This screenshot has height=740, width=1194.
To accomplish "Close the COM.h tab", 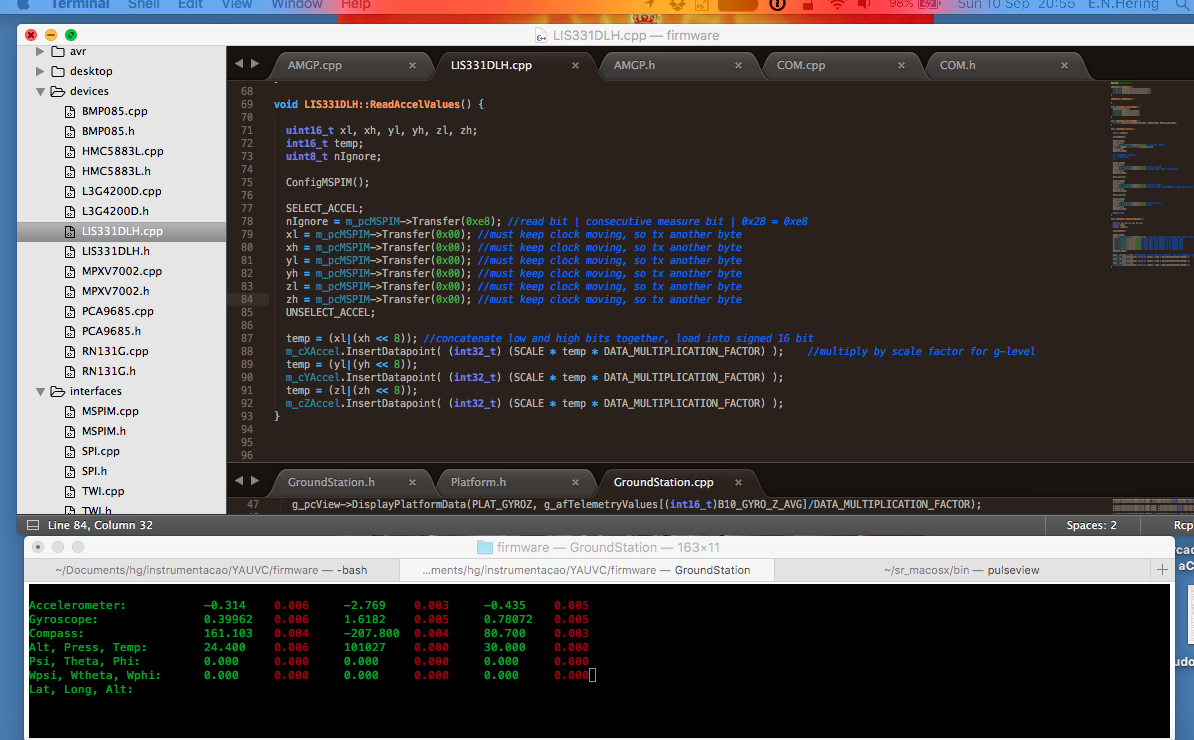I will click(x=1064, y=65).
